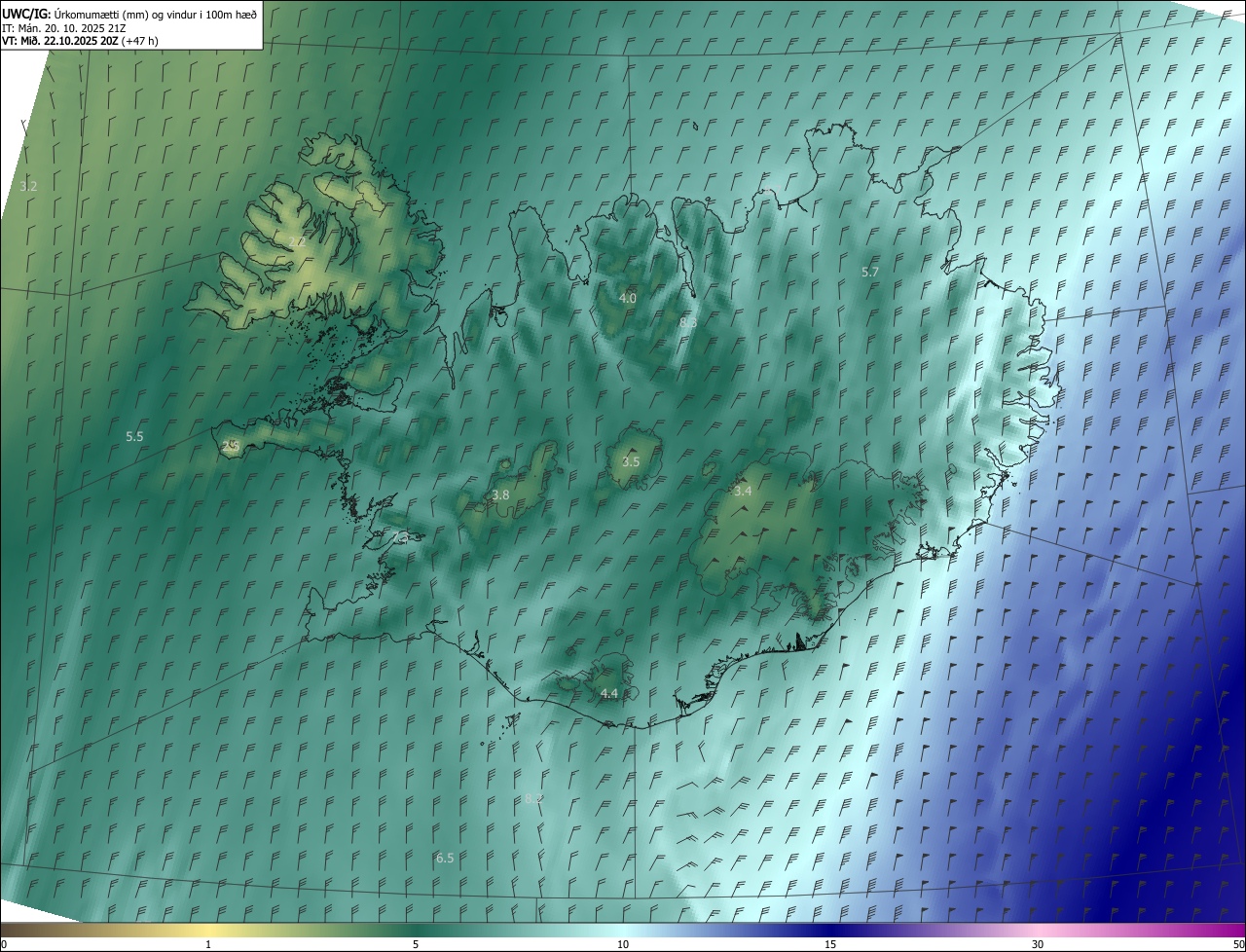The height and width of the screenshot is (952, 1246).
Task: Click the 4.0 value in north Iceland
Action: pyautogui.click(x=628, y=298)
